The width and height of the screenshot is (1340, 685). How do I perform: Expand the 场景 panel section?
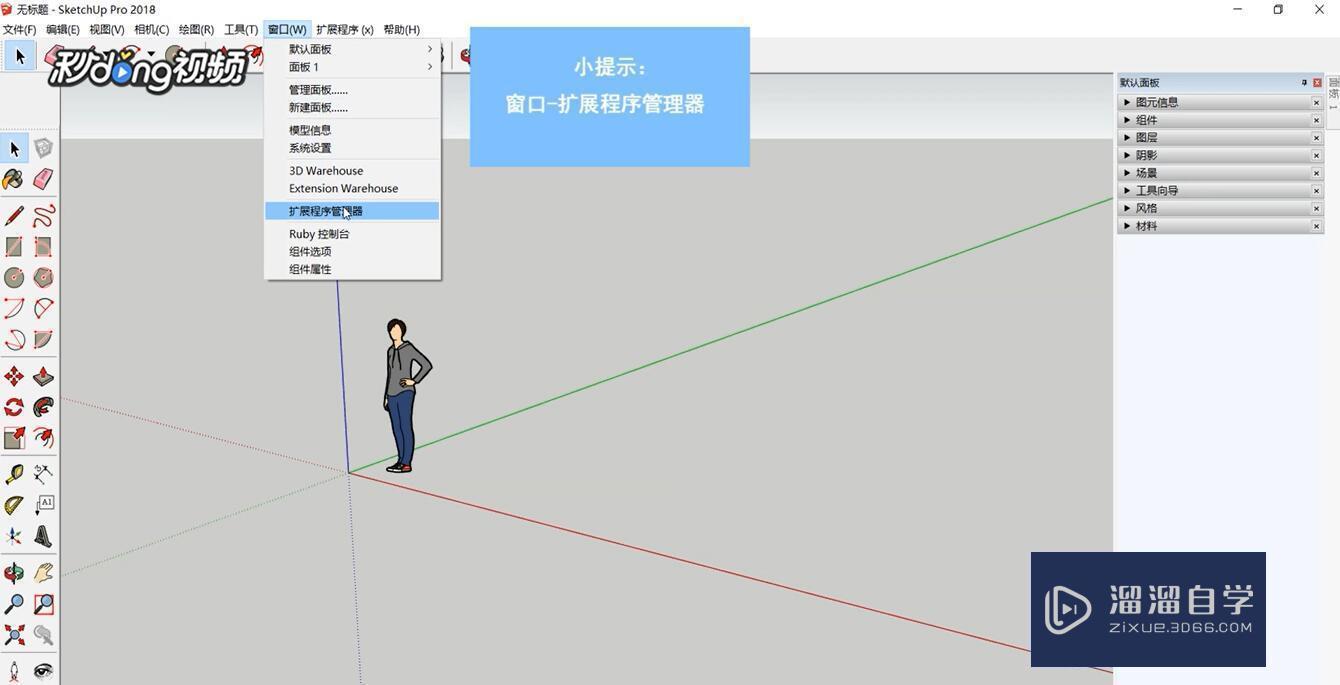click(x=1127, y=173)
